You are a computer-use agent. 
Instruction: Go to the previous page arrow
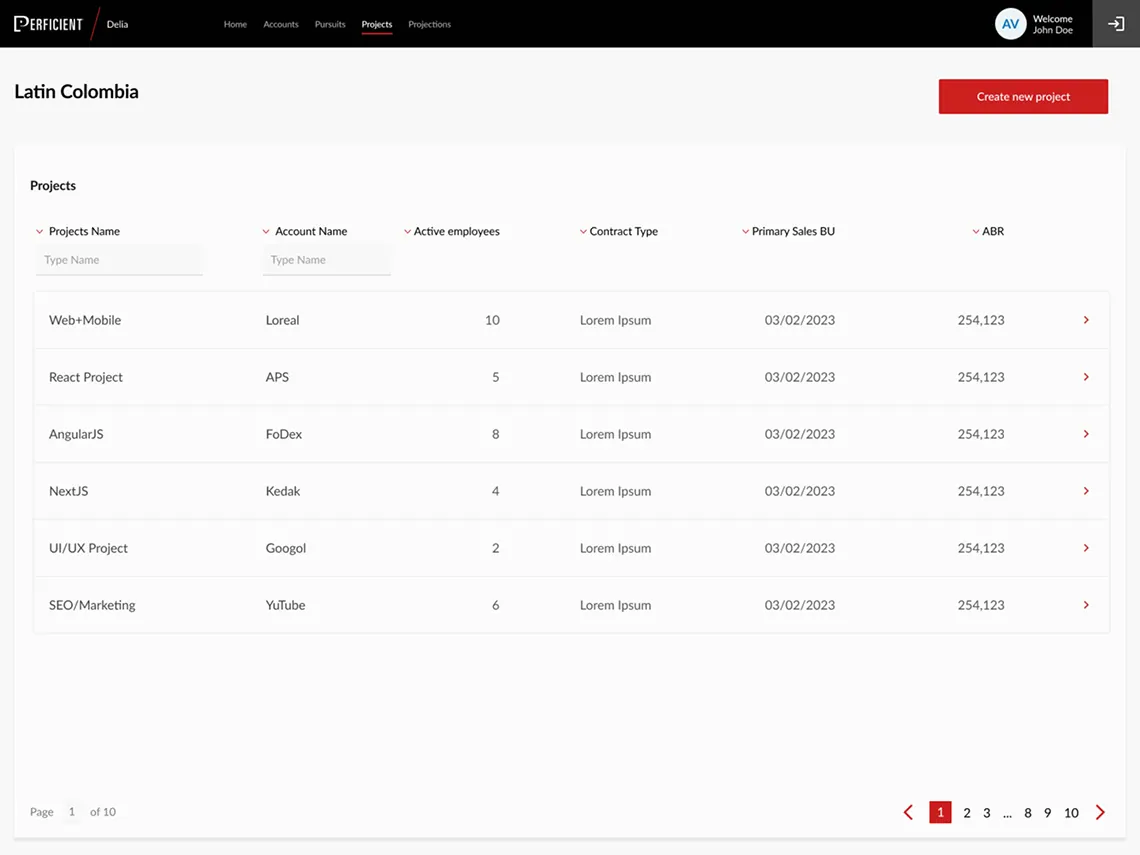[x=908, y=812]
